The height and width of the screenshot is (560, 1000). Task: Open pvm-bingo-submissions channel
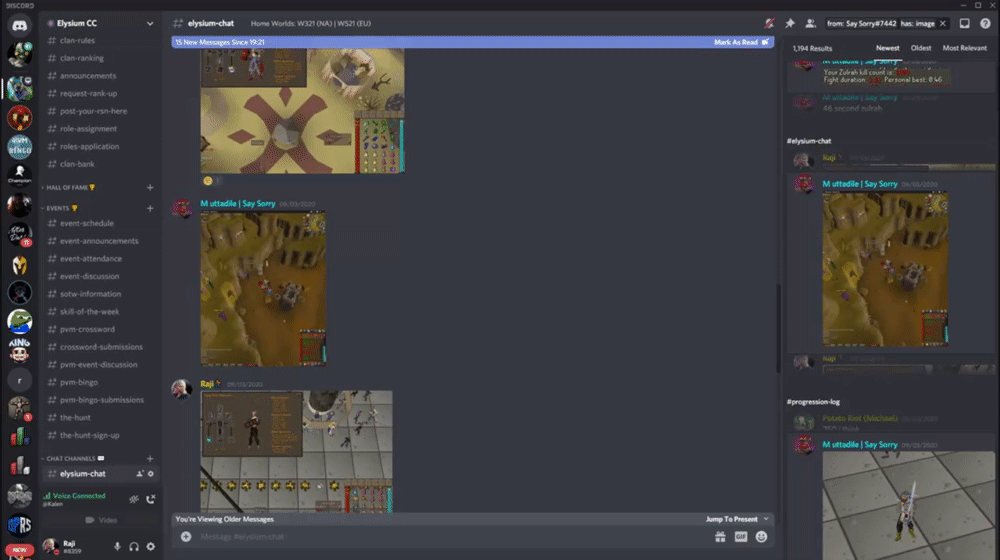(101, 400)
